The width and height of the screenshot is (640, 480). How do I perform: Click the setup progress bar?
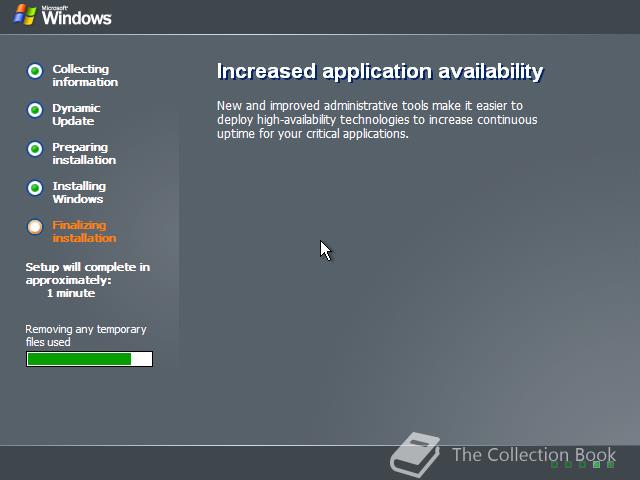pyautogui.click(x=89, y=359)
